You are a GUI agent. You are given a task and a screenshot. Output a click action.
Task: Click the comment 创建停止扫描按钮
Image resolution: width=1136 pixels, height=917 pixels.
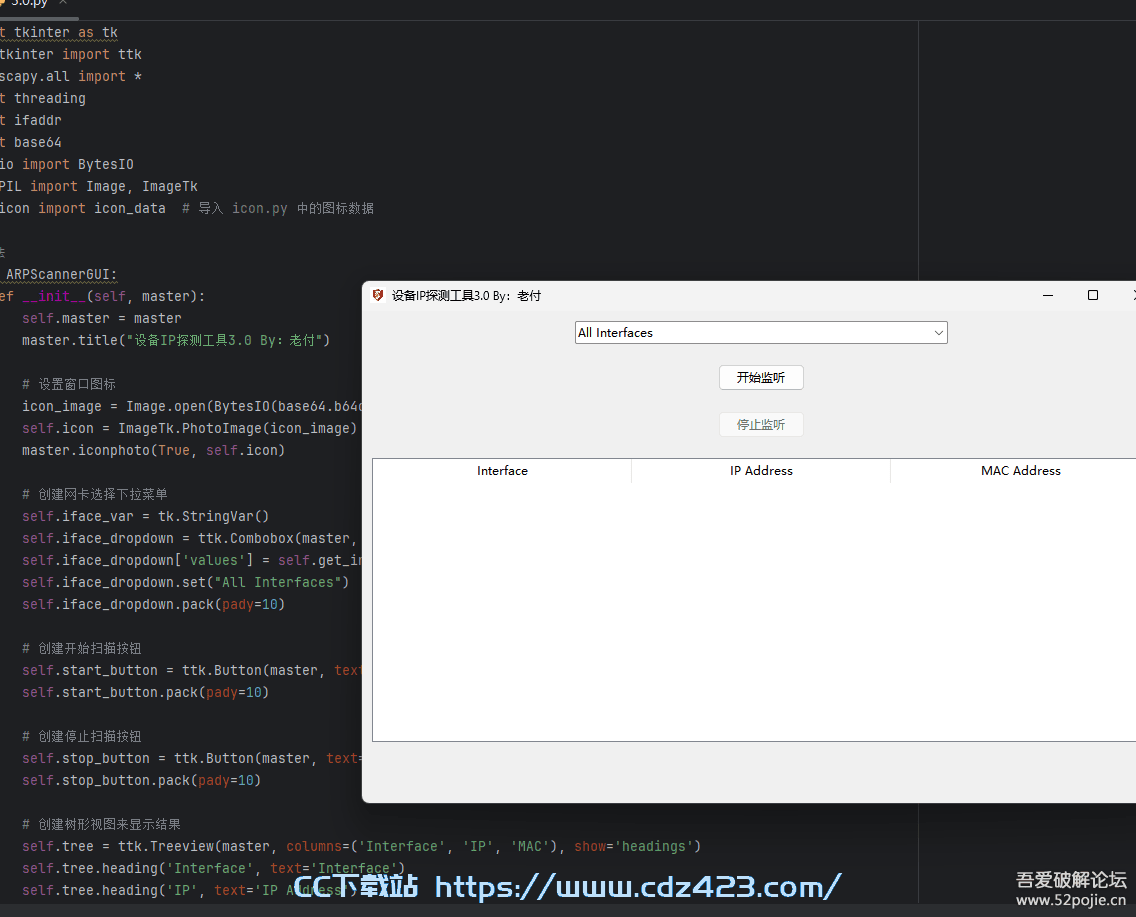82,736
